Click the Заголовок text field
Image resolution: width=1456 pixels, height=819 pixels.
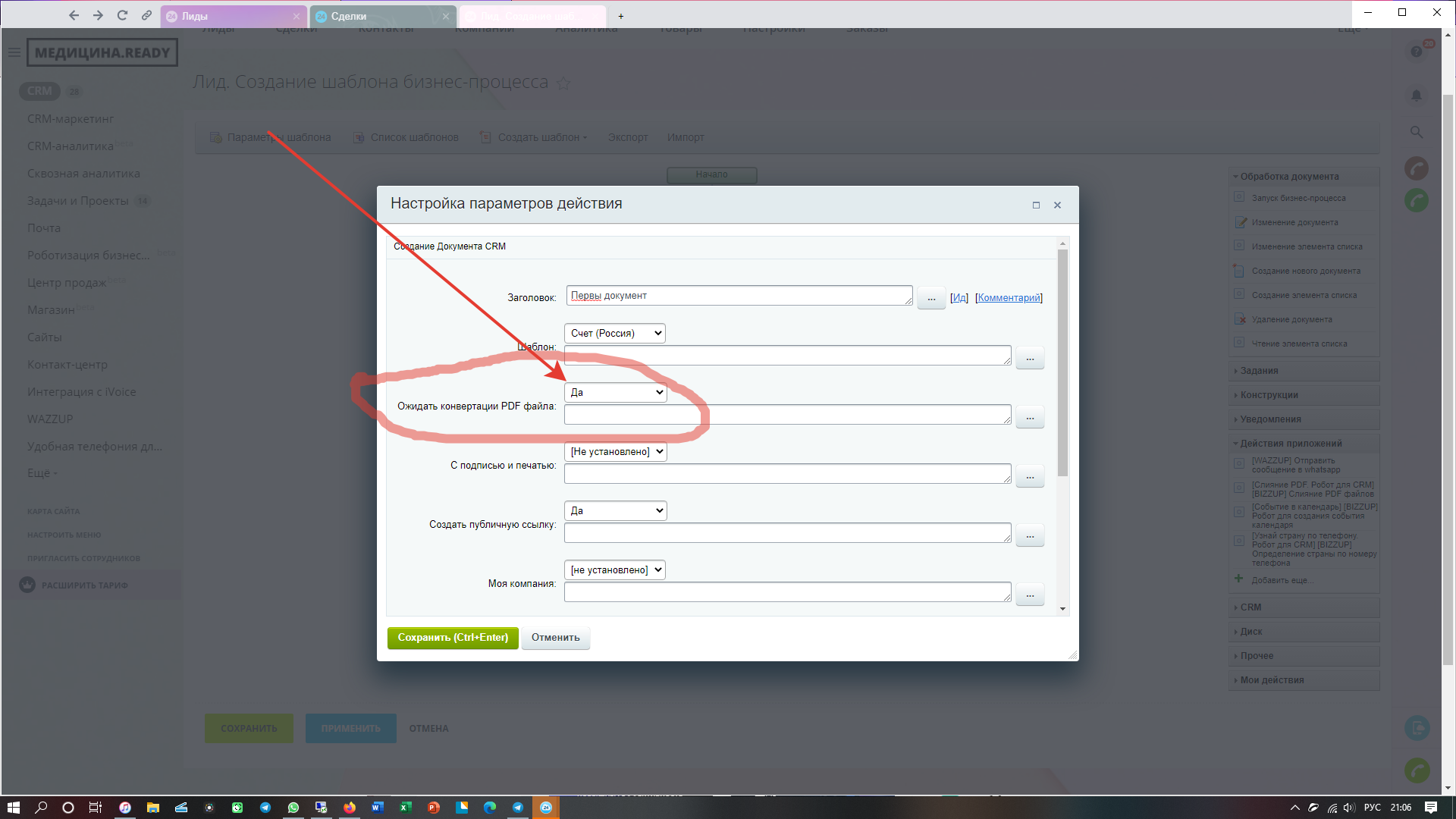[x=739, y=296]
